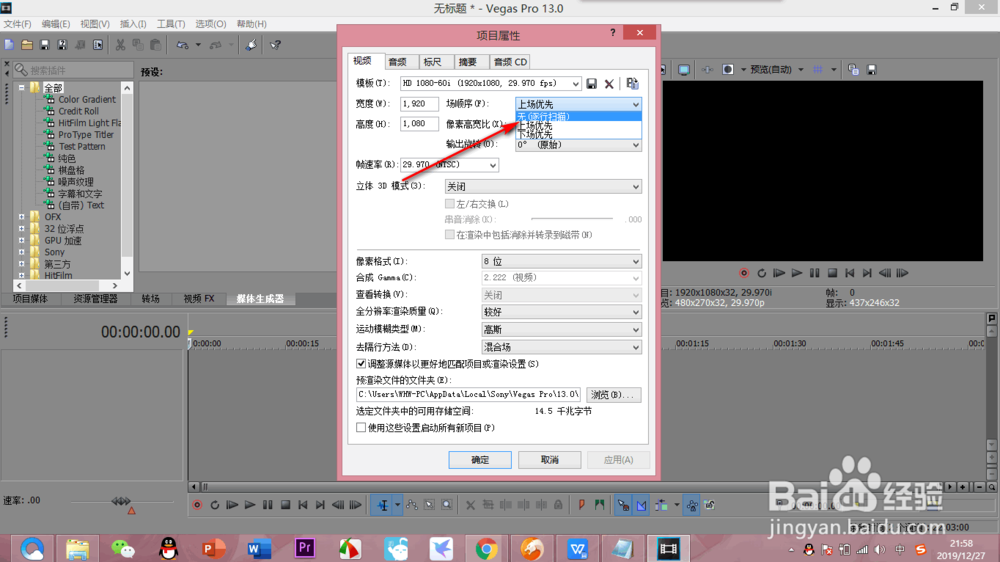1000x562 pixels.
Task: Save the template with the floppy disk icon
Action: 592,84
